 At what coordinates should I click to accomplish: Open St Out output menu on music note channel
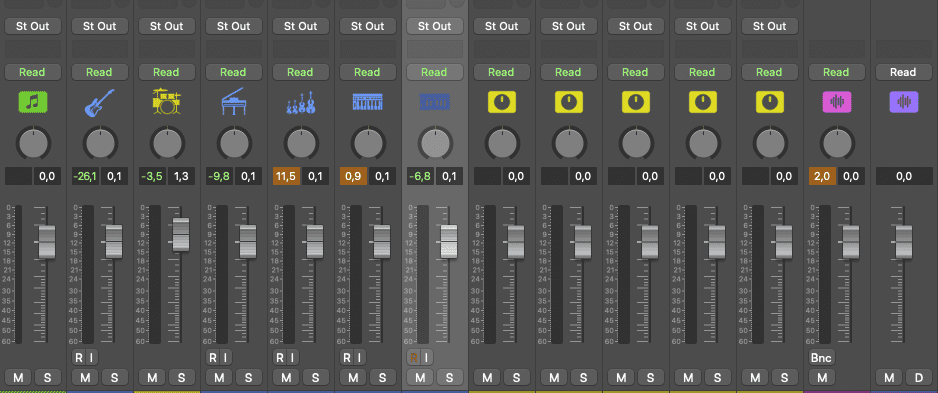point(32,26)
